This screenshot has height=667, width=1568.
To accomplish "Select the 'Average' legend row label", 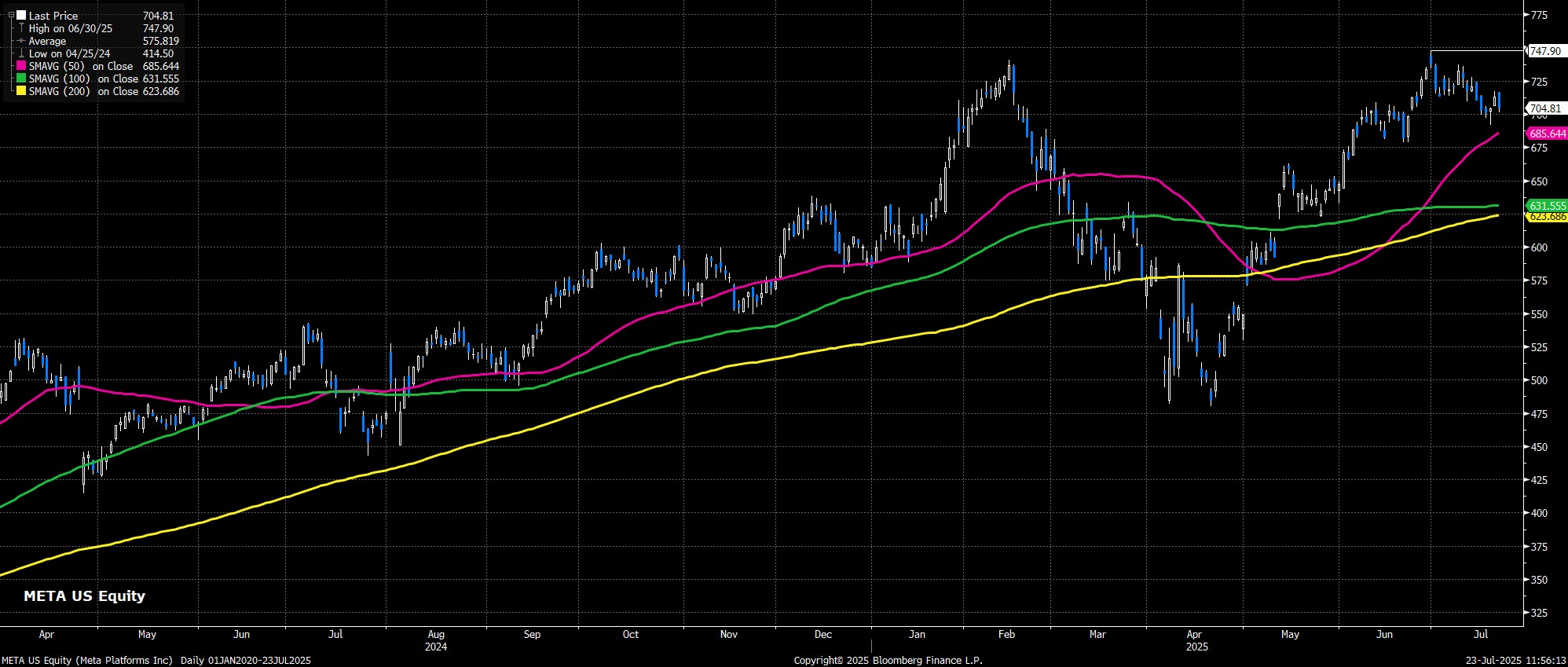I will (47, 41).
